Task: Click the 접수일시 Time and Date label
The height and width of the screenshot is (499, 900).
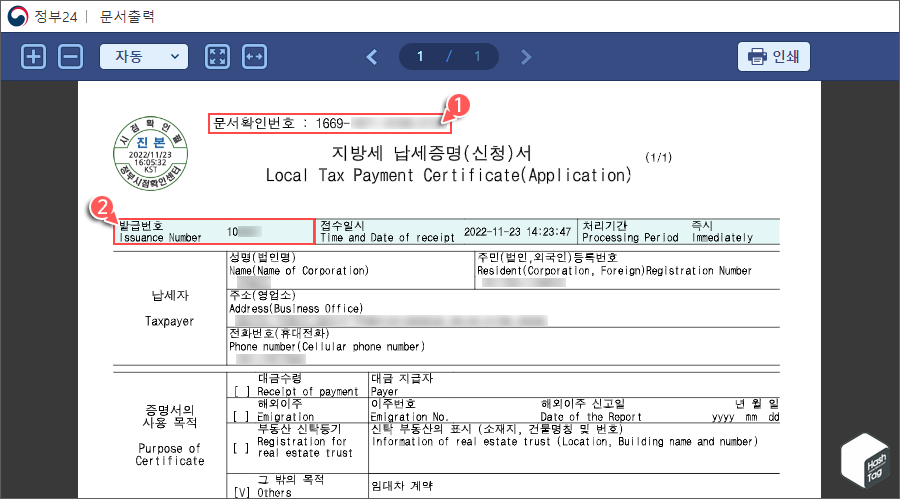Action: pyautogui.click(x=387, y=231)
